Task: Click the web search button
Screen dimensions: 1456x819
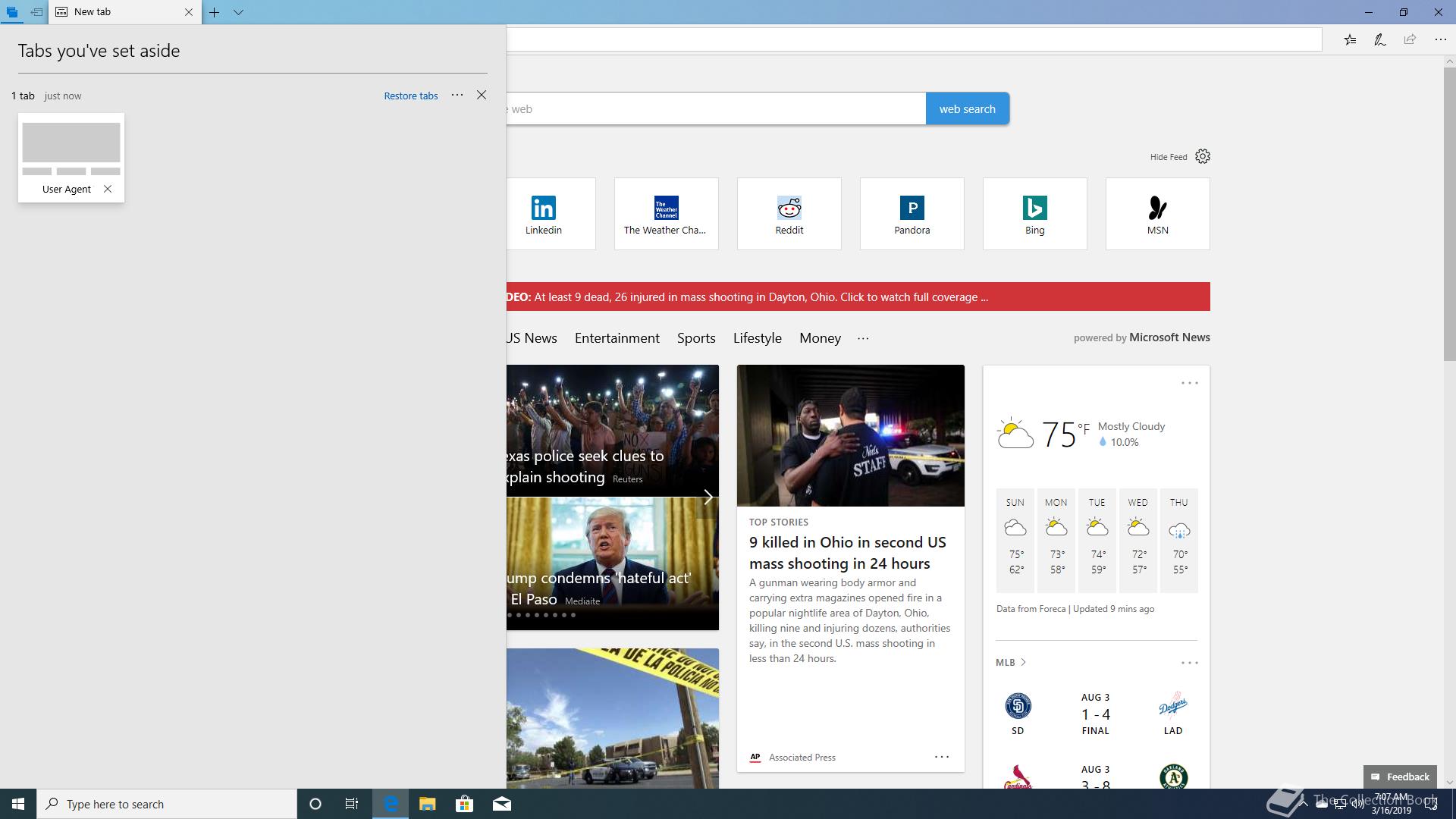Action: tap(968, 108)
